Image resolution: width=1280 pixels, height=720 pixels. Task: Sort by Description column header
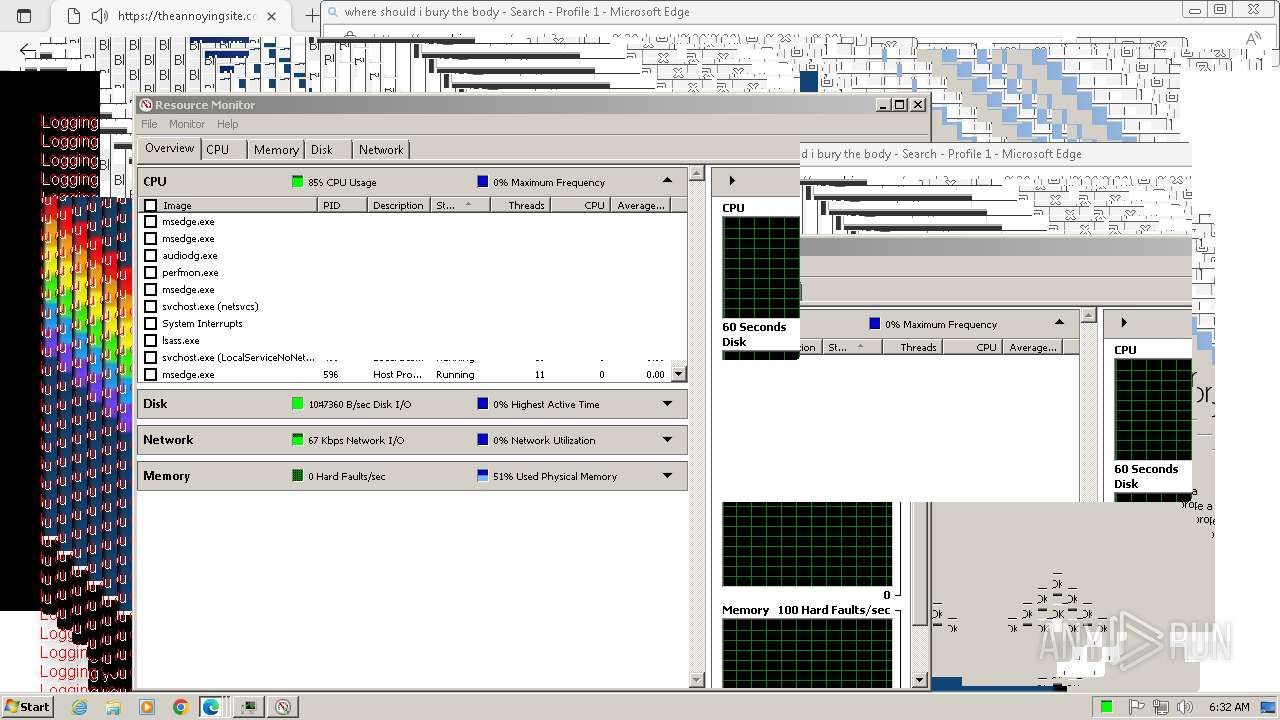point(399,205)
